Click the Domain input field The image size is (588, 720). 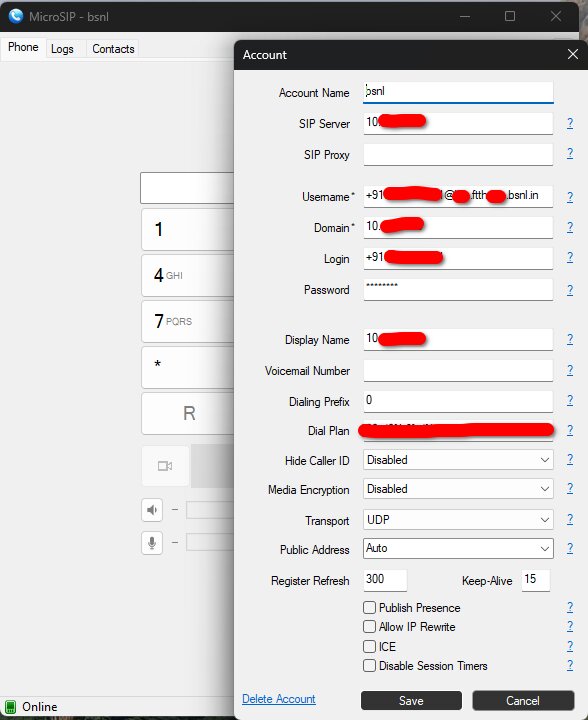click(x=458, y=227)
